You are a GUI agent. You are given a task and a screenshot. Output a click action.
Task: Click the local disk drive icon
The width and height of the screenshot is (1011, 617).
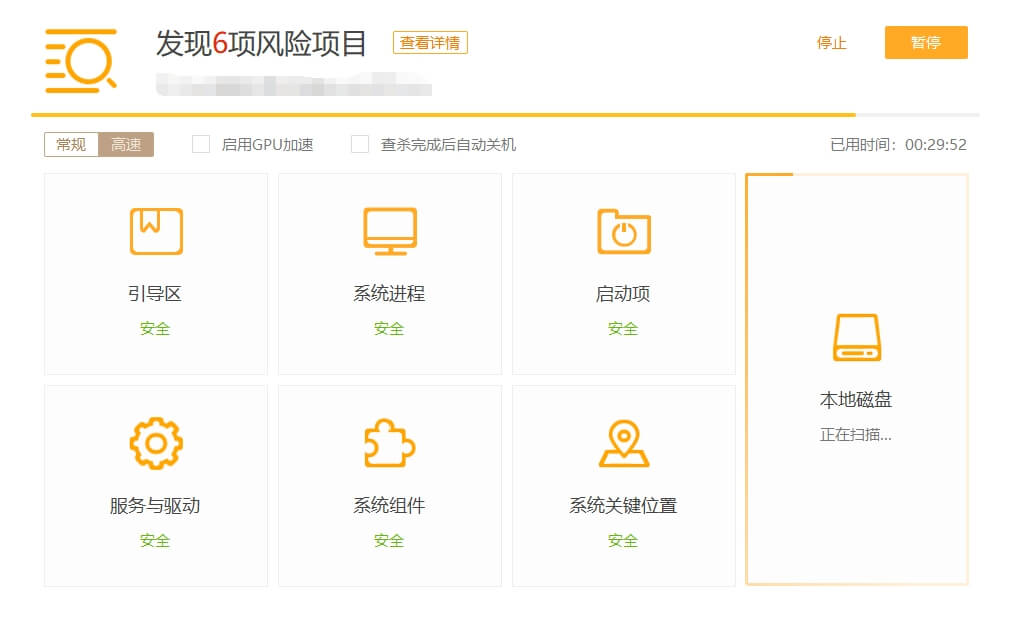coord(857,337)
